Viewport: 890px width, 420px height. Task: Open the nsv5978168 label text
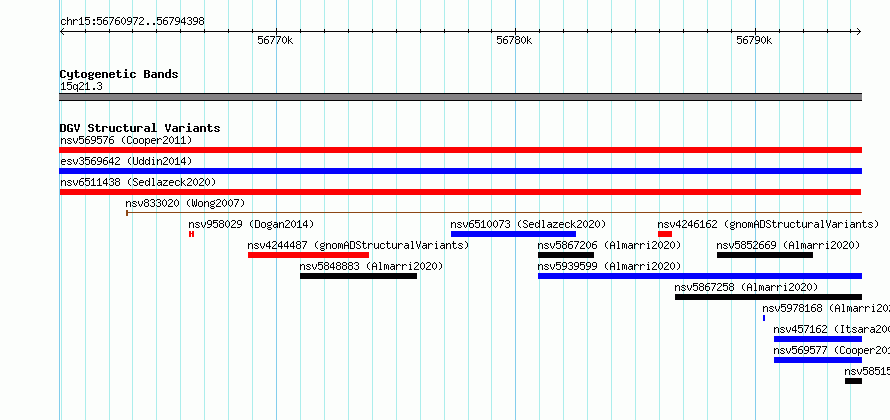tap(826, 308)
